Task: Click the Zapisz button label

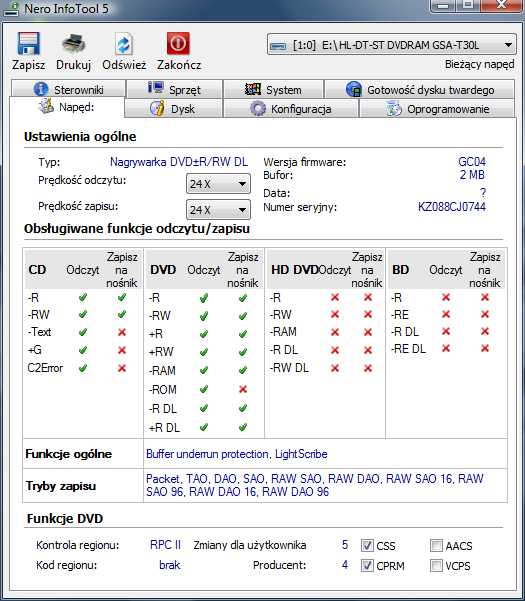Action: click(28, 65)
